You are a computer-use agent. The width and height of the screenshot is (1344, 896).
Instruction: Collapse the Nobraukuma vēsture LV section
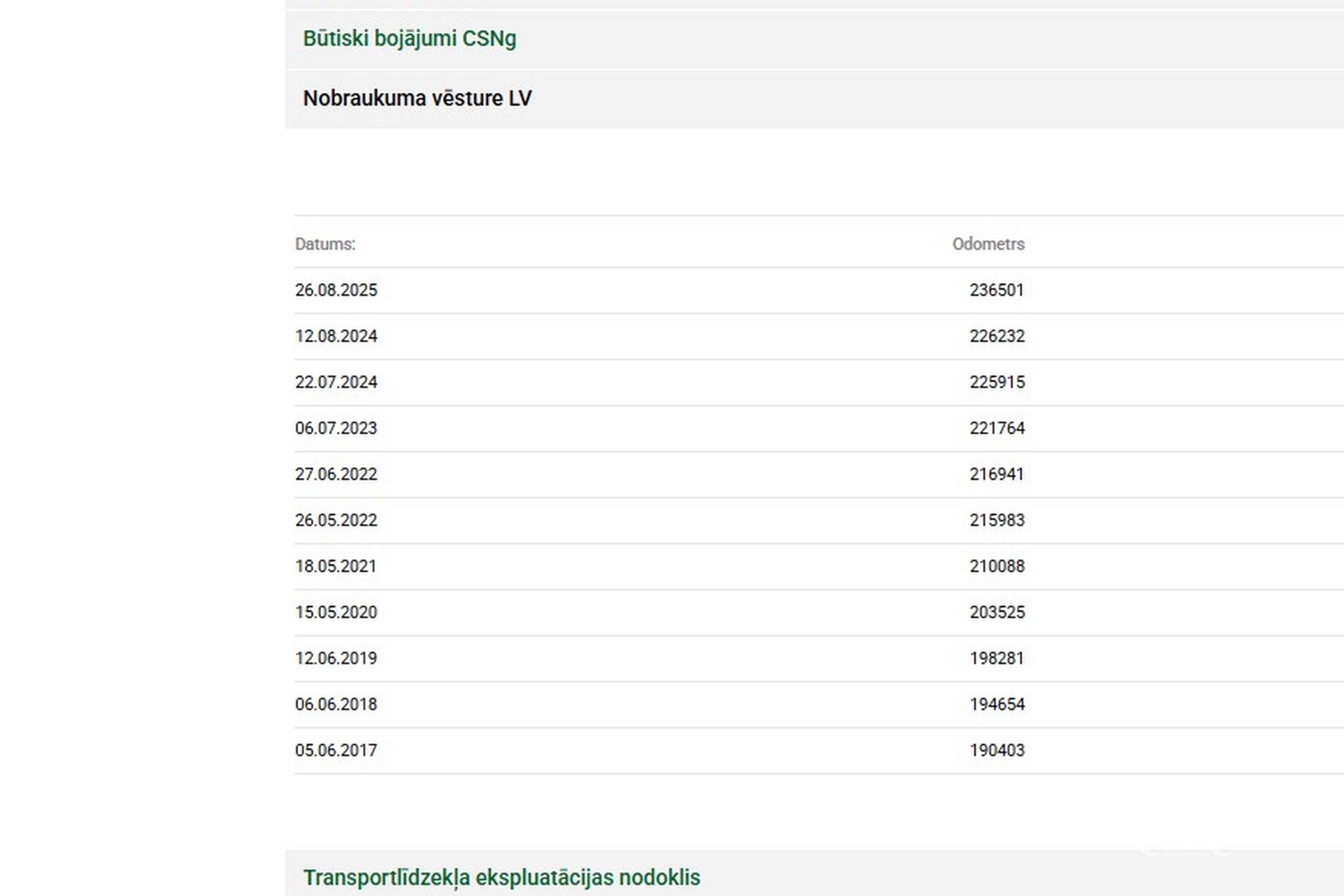417,98
